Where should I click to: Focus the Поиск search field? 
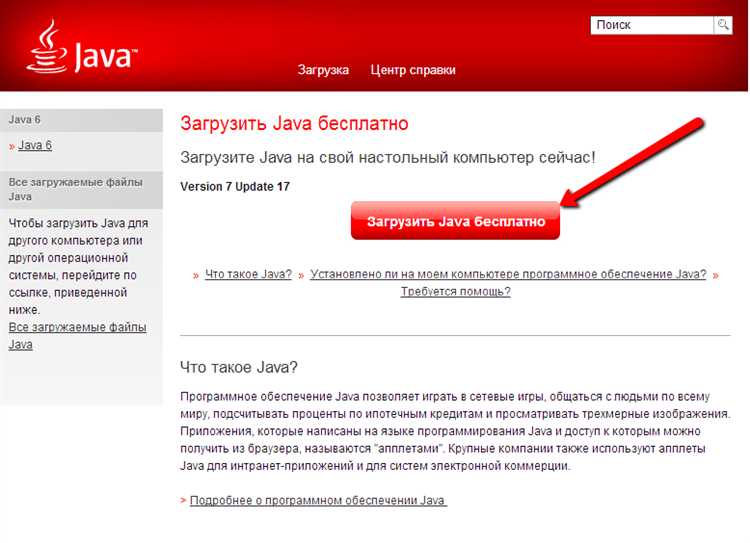coord(652,25)
